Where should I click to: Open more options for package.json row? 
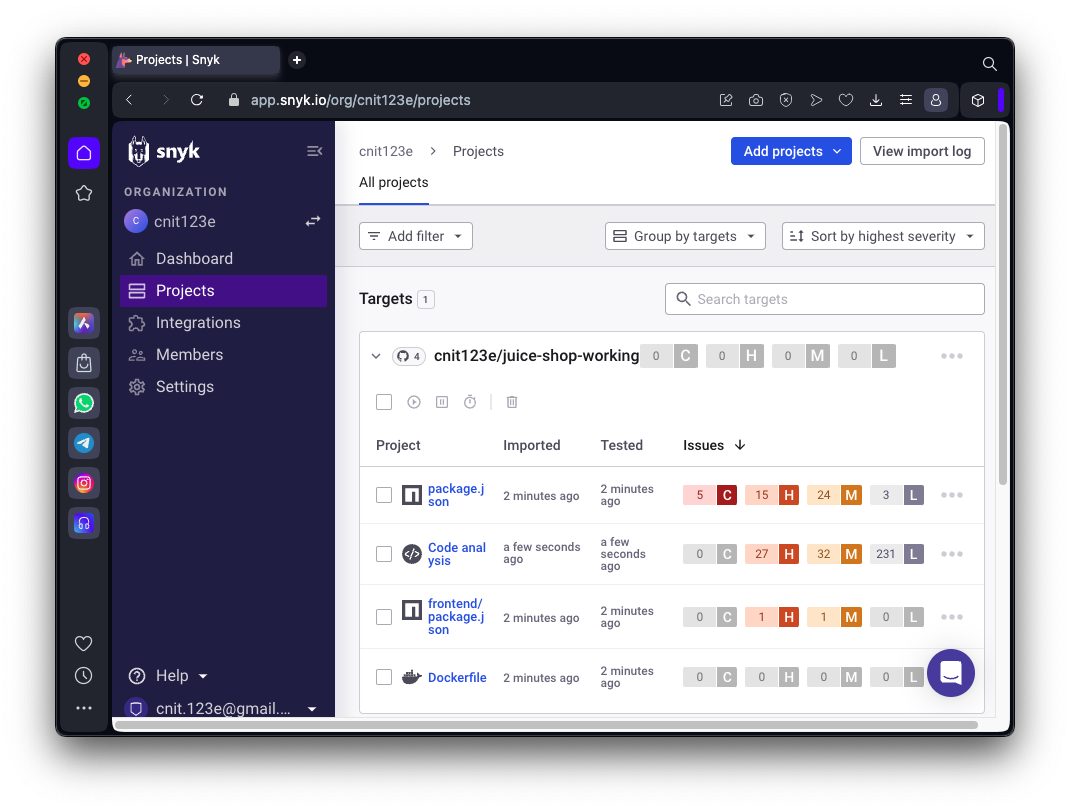point(951,495)
